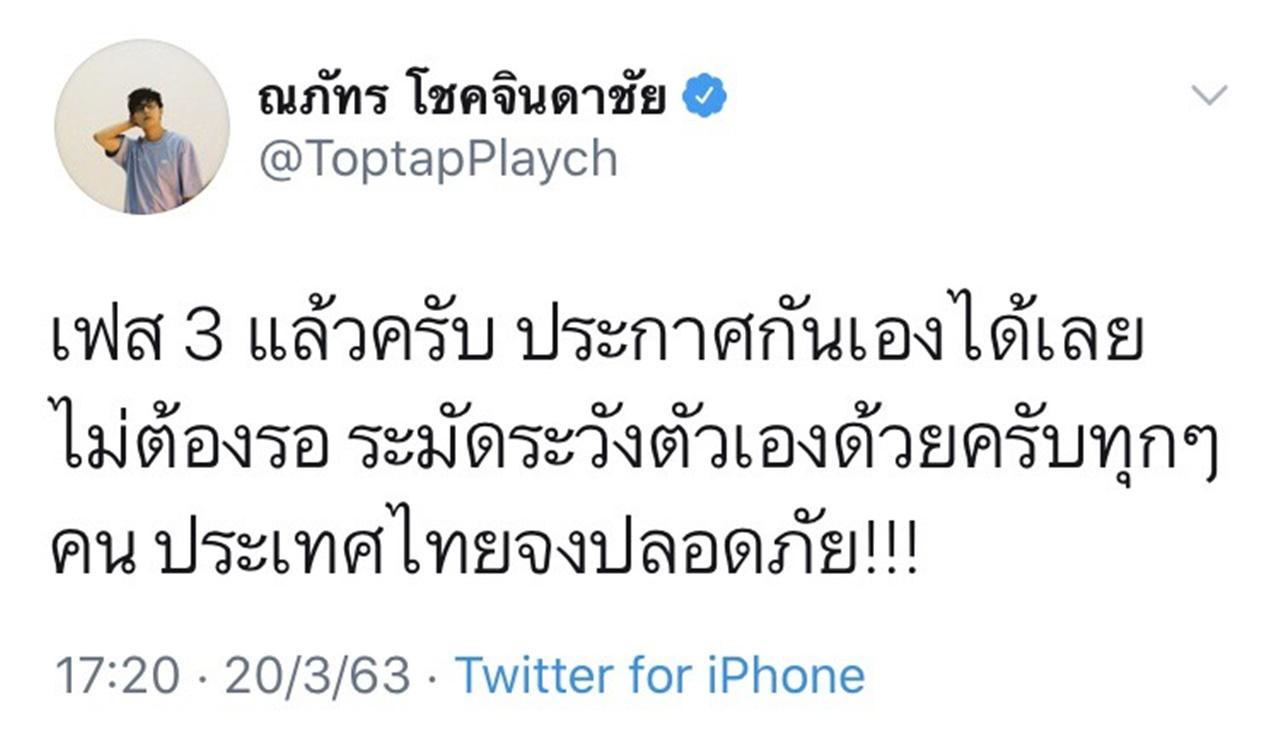Click the word Twitter in the footer

(x=534, y=676)
